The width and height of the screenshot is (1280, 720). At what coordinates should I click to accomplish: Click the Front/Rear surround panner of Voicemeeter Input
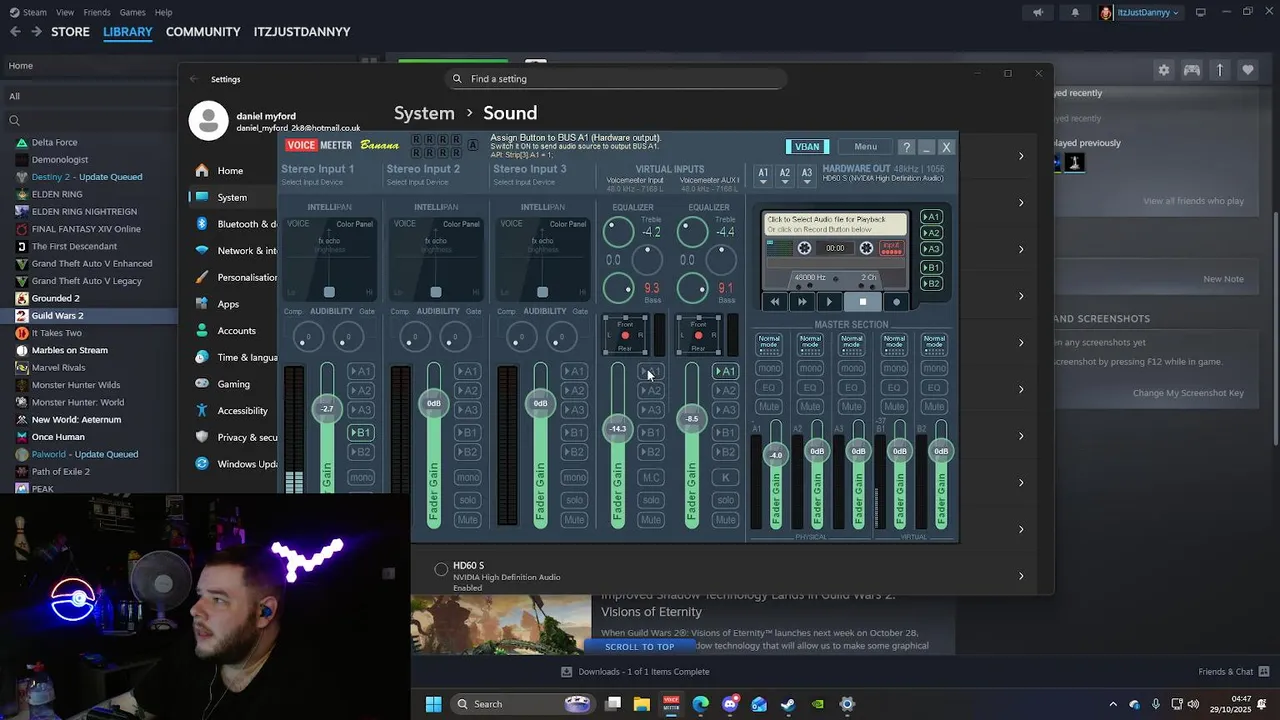(625, 335)
